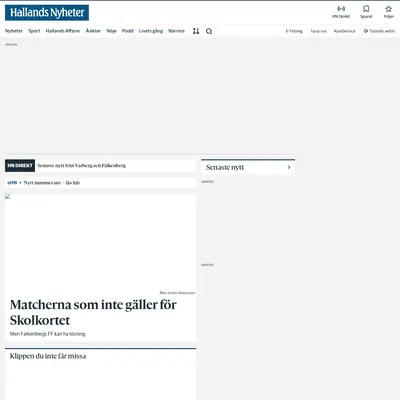Expand Senaste nytt with the chevron arrow
Image resolution: width=400 pixels, height=400 pixels.
(x=289, y=167)
